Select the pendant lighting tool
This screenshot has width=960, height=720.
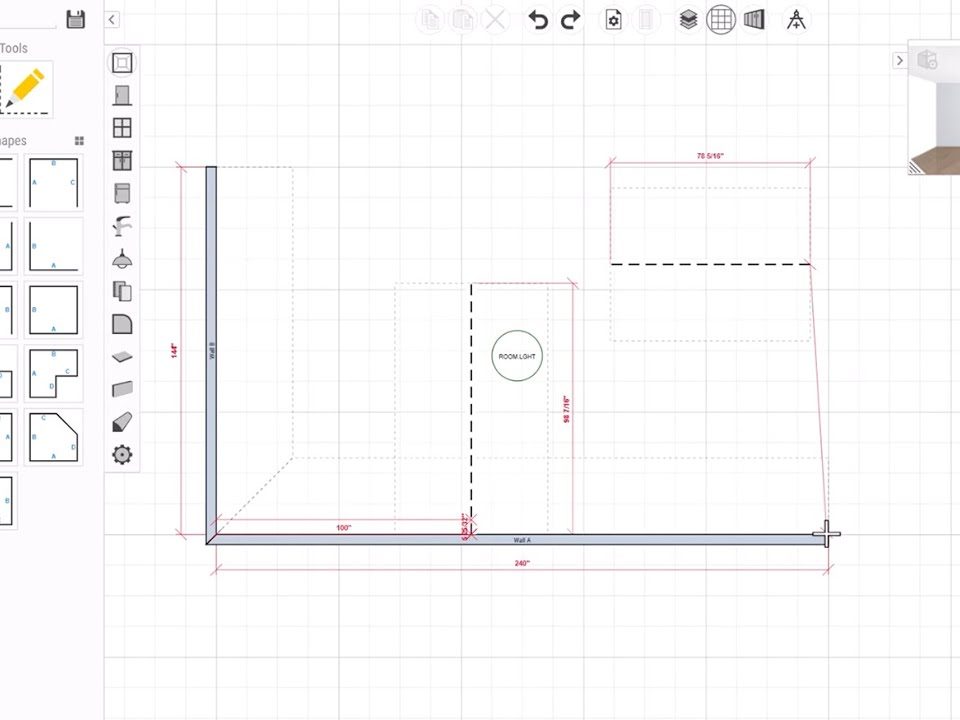(121, 259)
